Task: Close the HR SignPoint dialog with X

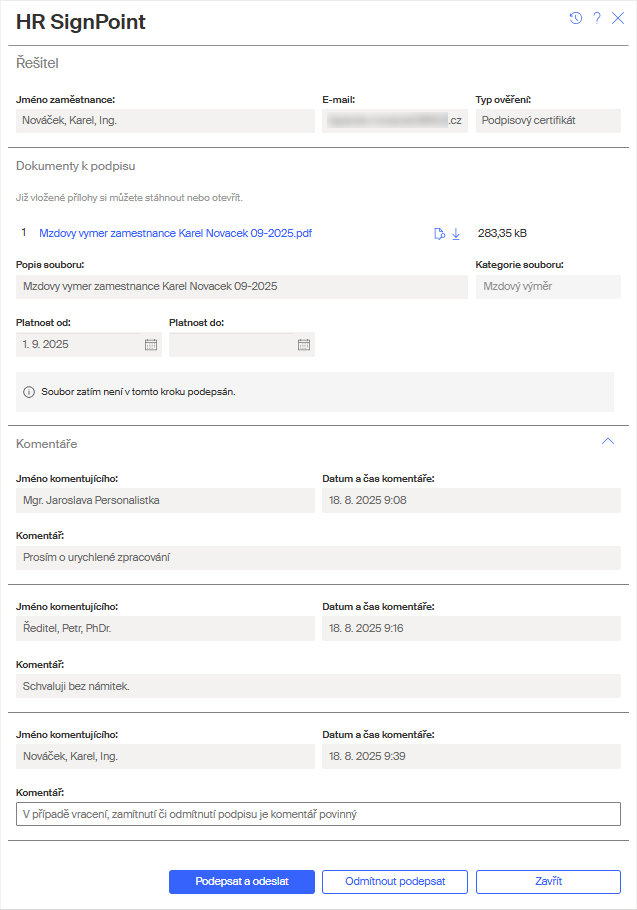Action: pos(618,18)
